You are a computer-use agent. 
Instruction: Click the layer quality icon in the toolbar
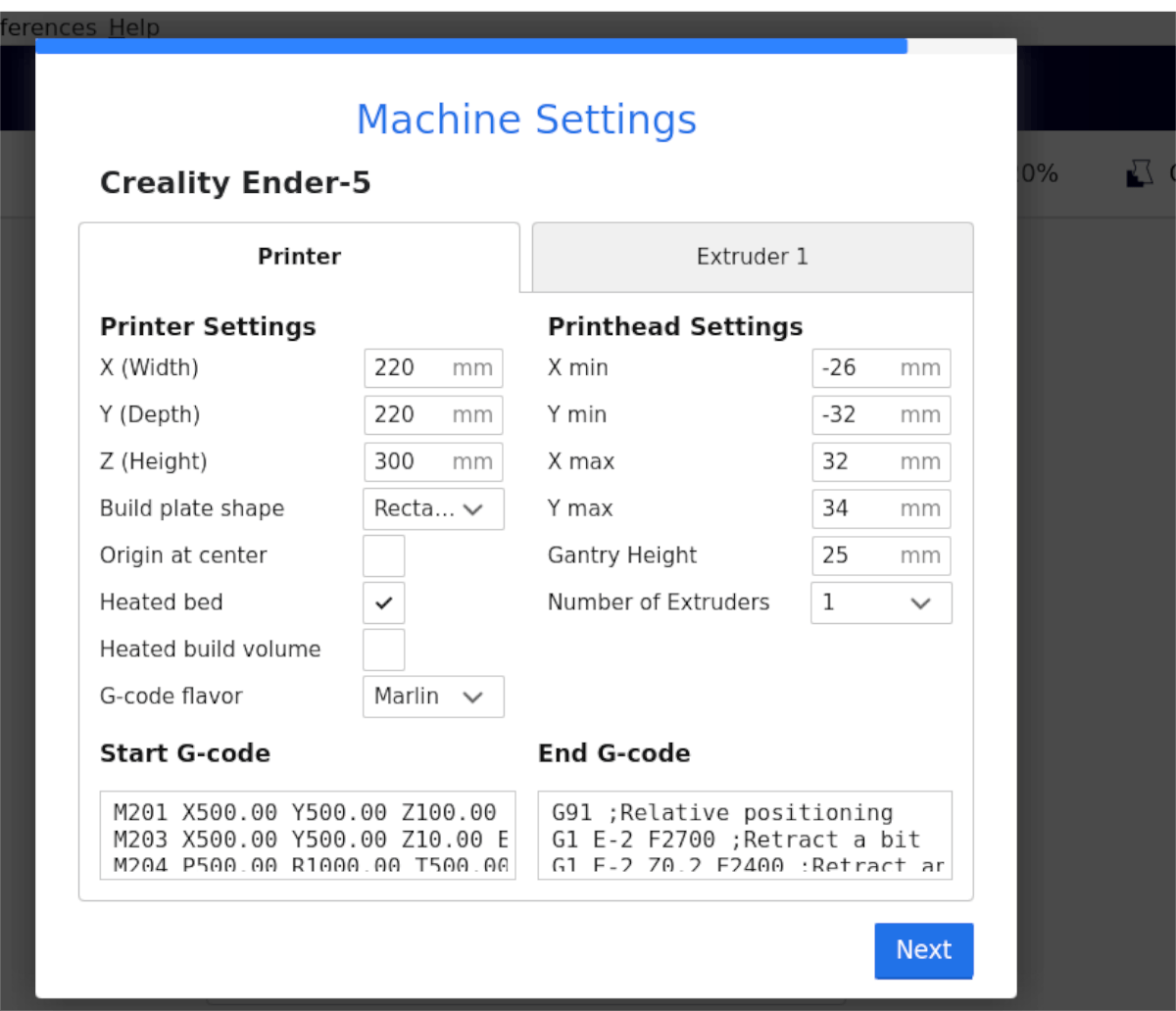coord(1140,173)
